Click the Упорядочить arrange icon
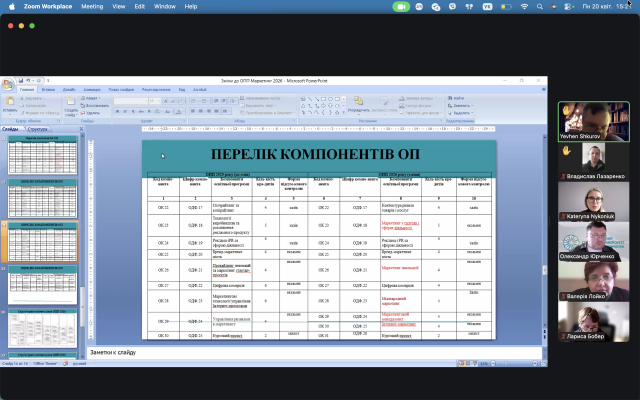This screenshot has height=400, width=640. pos(358,104)
